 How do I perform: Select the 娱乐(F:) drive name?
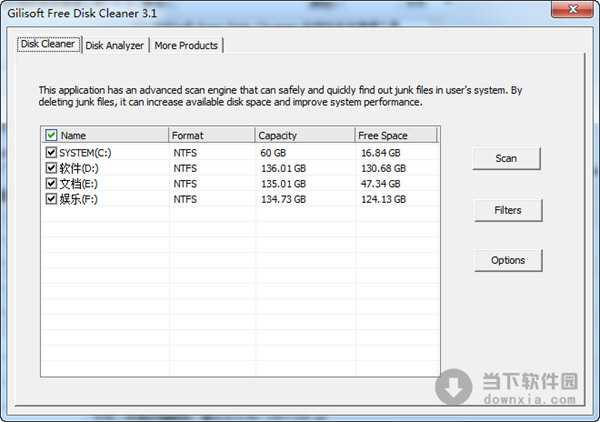tap(78, 199)
